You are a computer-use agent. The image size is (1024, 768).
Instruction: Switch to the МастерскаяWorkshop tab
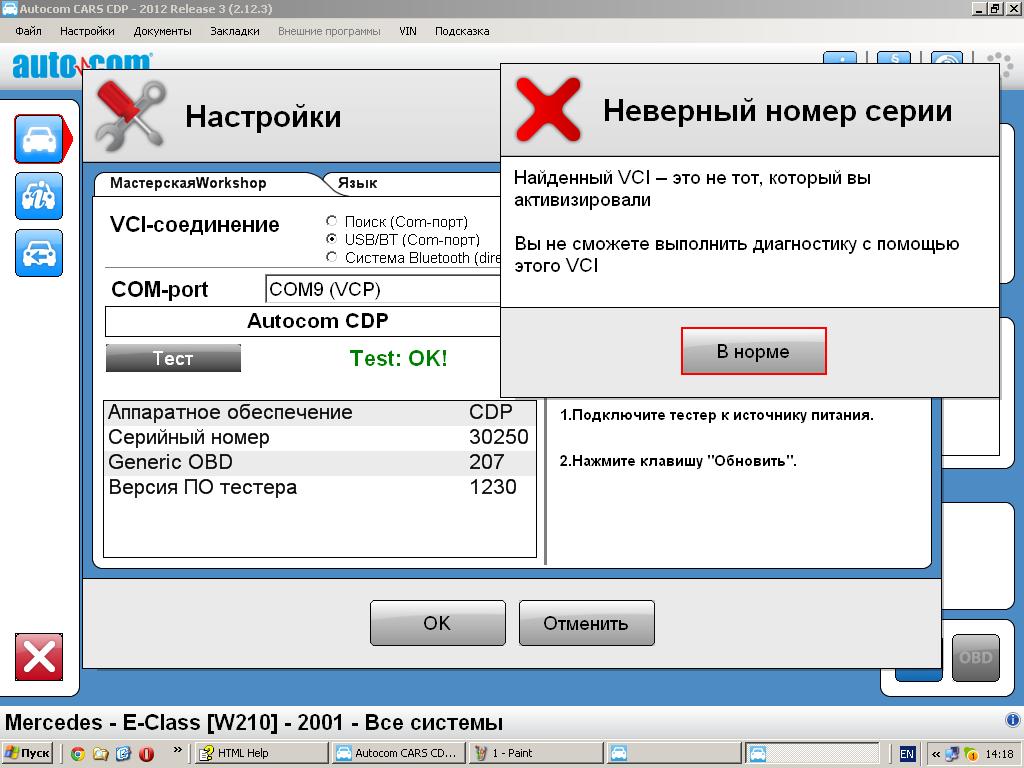[x=188, y=183]
